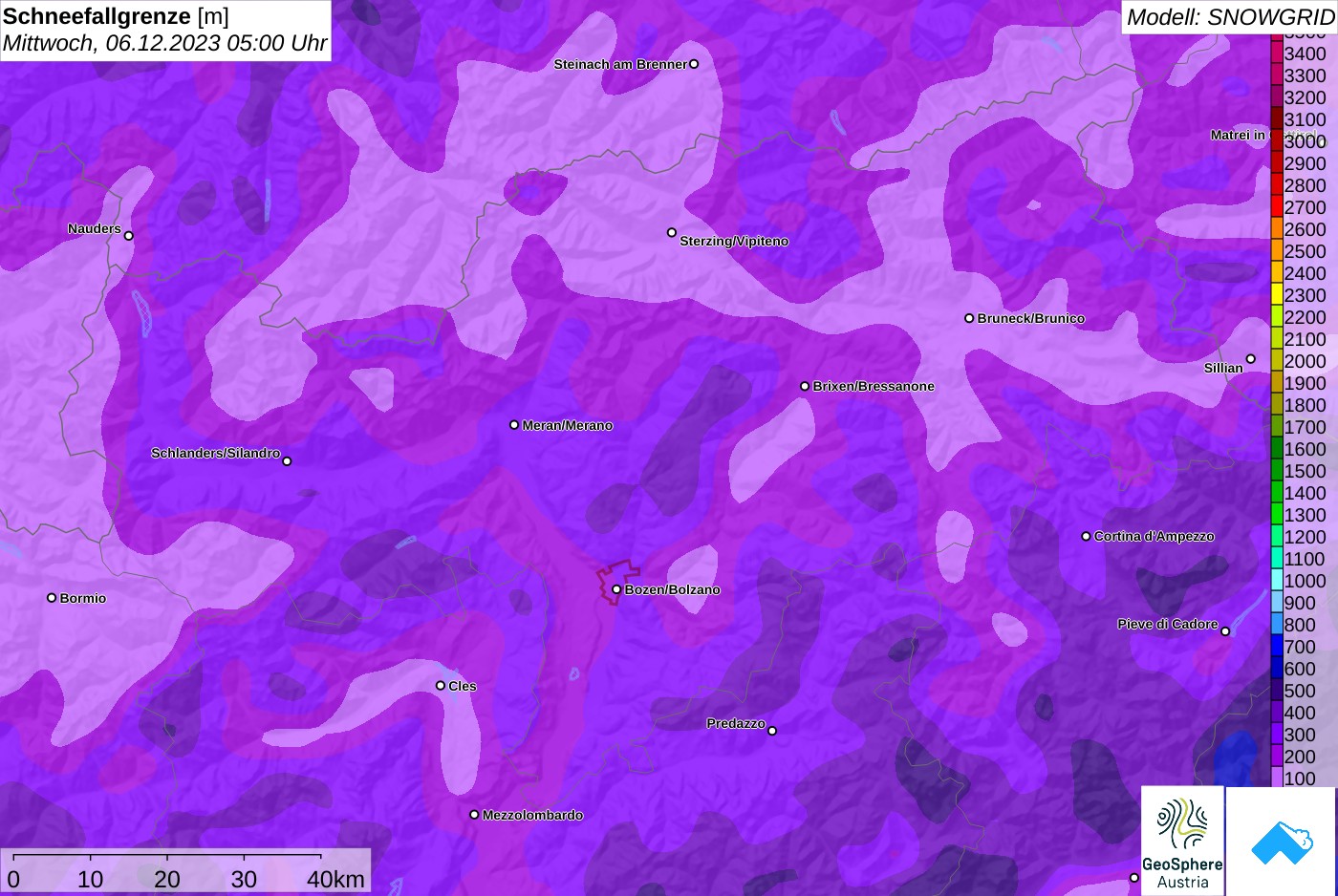1338x896 pixels.
Task: Select the Cles marker
Action: pos(441,686)
